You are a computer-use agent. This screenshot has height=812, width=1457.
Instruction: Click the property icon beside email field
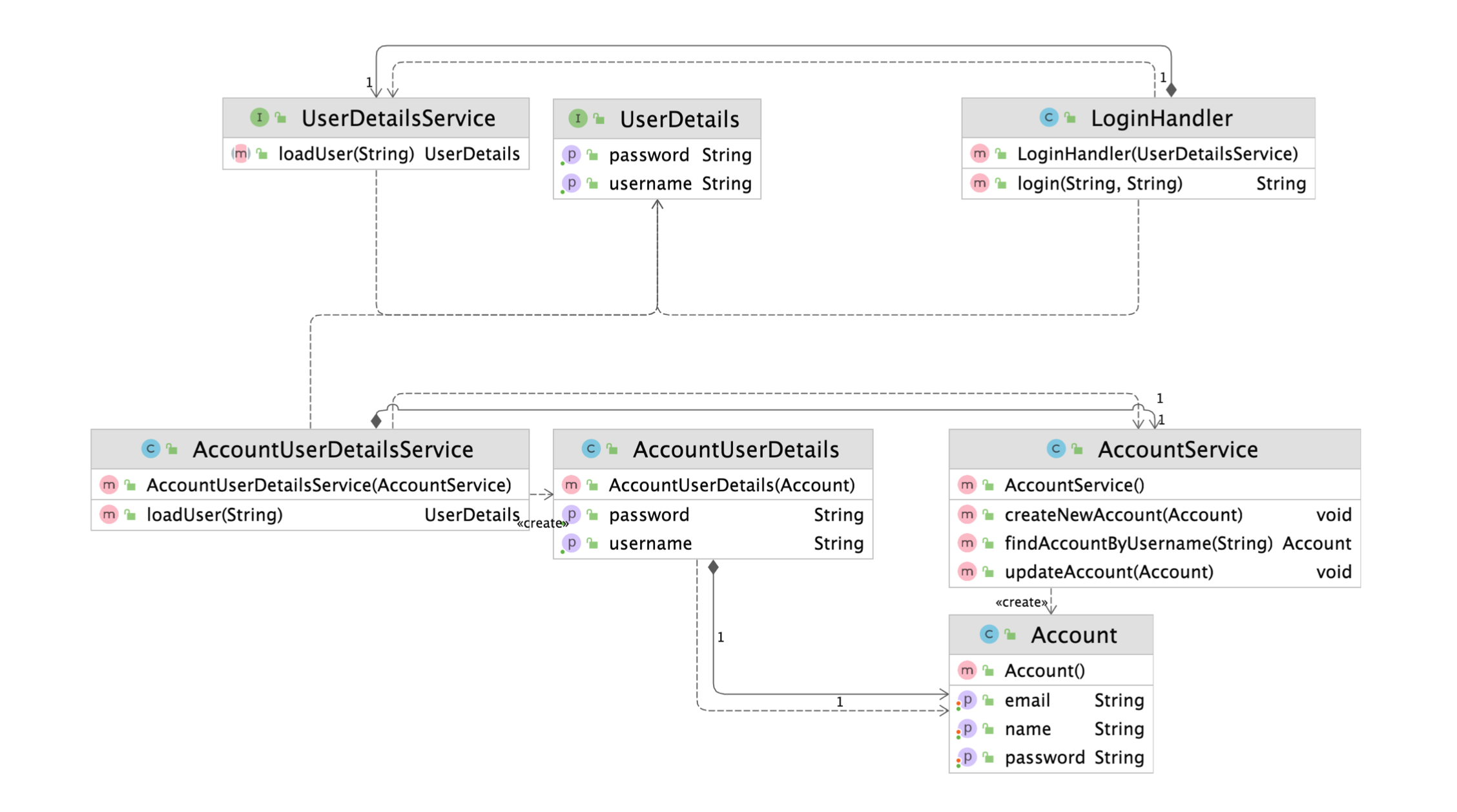tap(967, 700)
